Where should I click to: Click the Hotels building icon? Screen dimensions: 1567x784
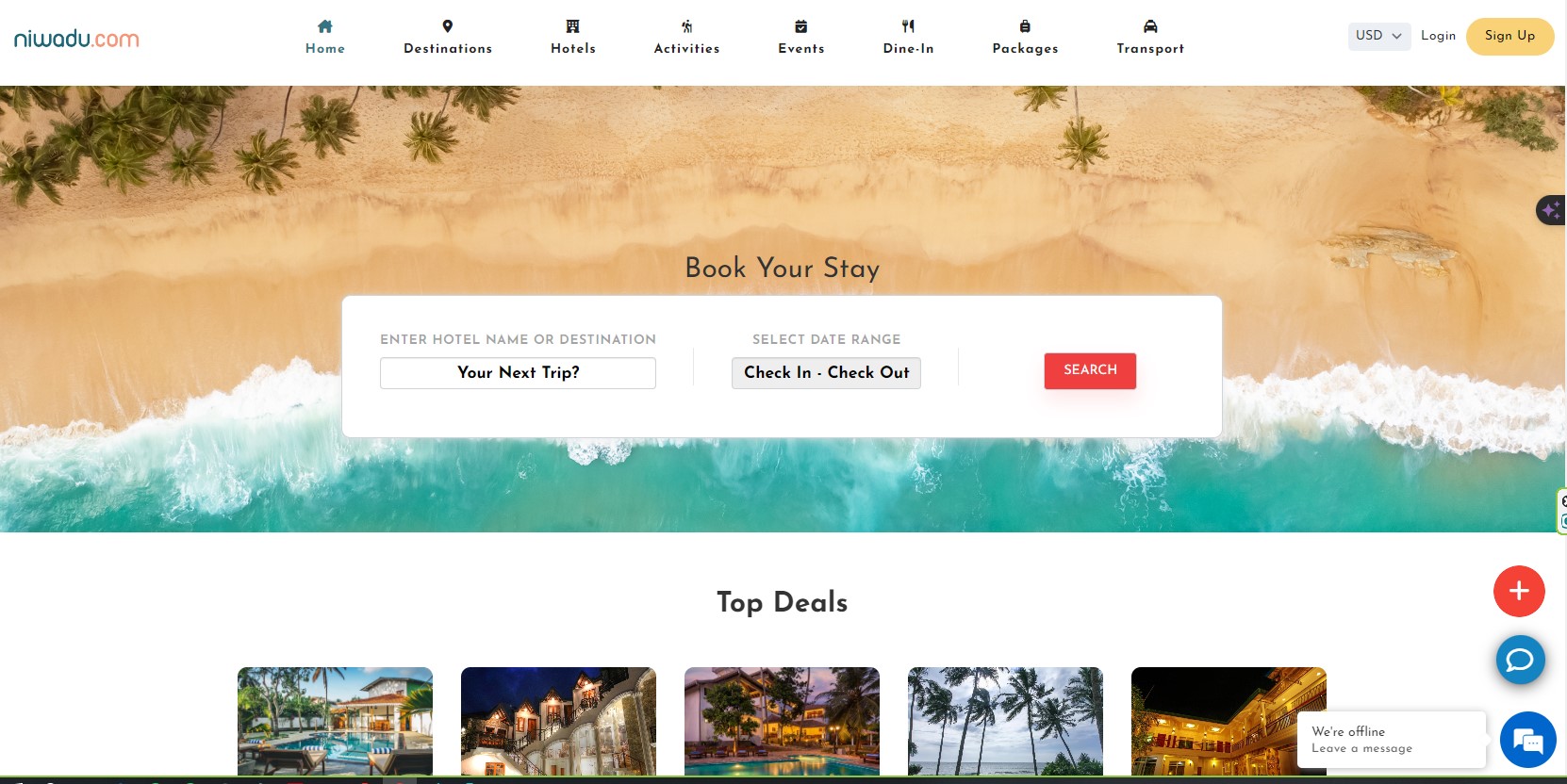pyautogui.click(x=572, y=26)
